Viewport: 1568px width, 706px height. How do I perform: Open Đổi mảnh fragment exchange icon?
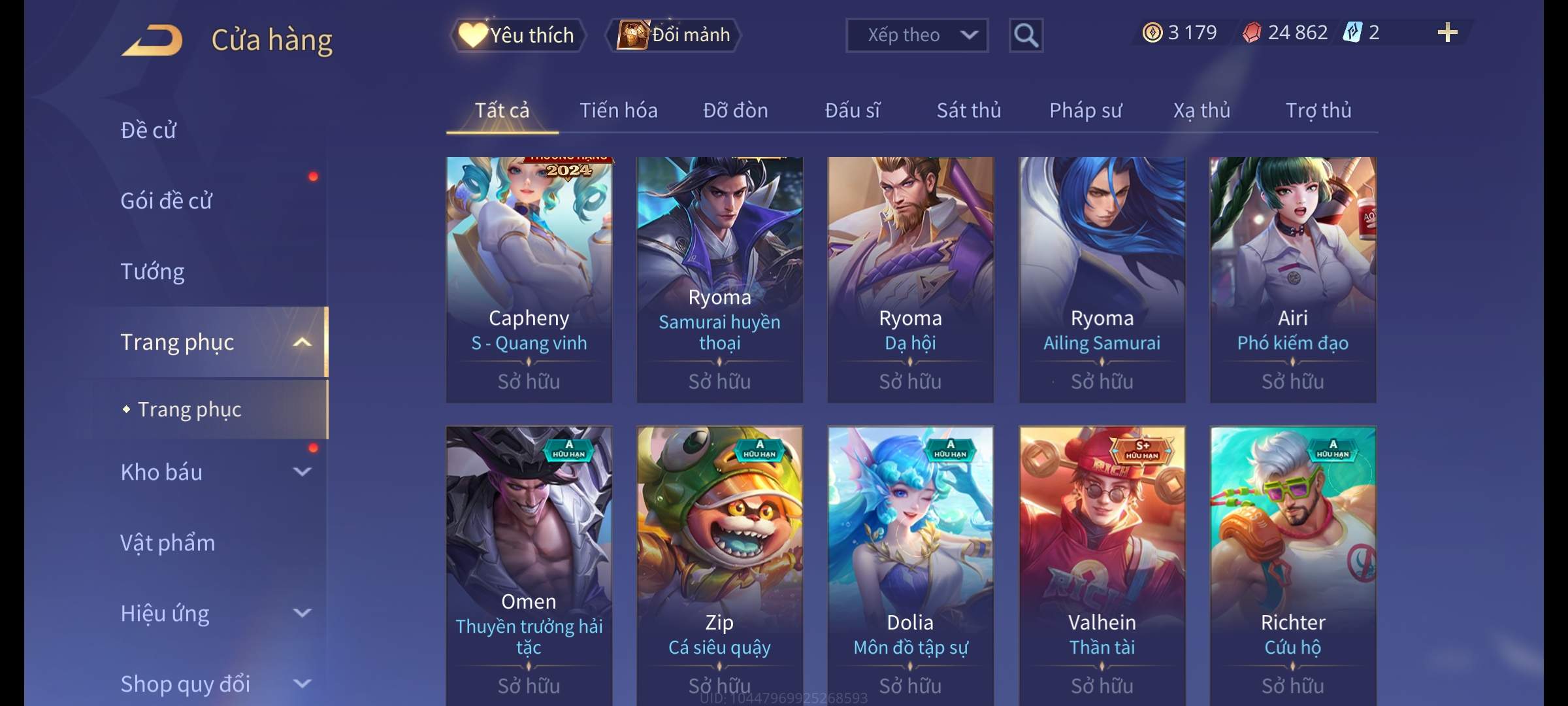(x=633, y=35)
